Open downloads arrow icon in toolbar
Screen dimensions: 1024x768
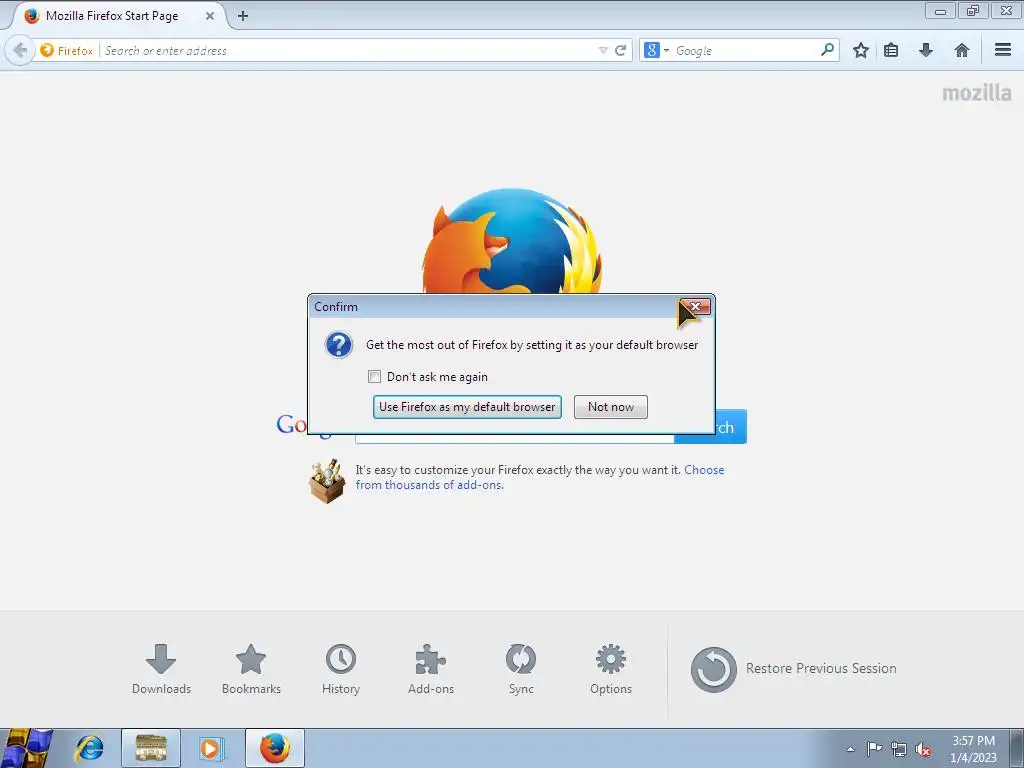pyautogui.click(x=925, y=50)
